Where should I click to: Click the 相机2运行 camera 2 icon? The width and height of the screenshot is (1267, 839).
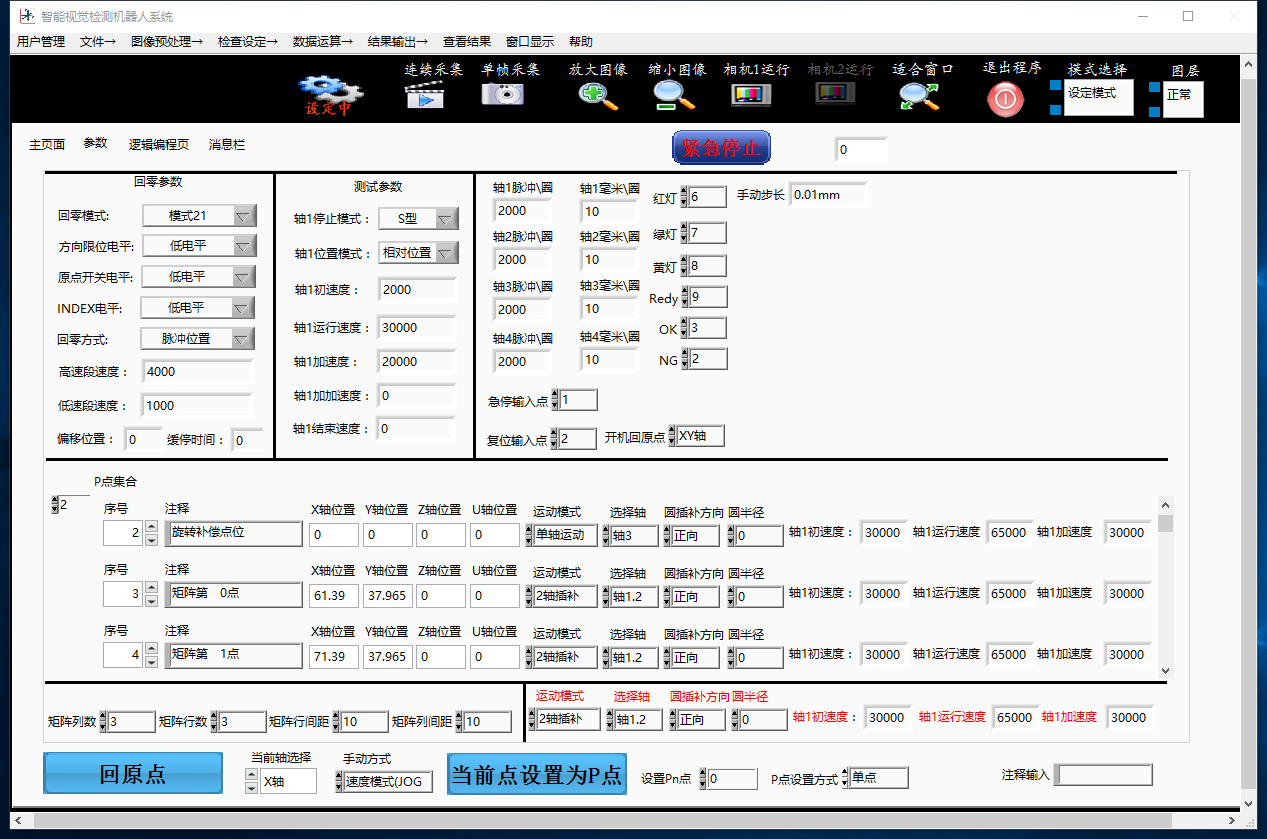[x=835, y=94]
